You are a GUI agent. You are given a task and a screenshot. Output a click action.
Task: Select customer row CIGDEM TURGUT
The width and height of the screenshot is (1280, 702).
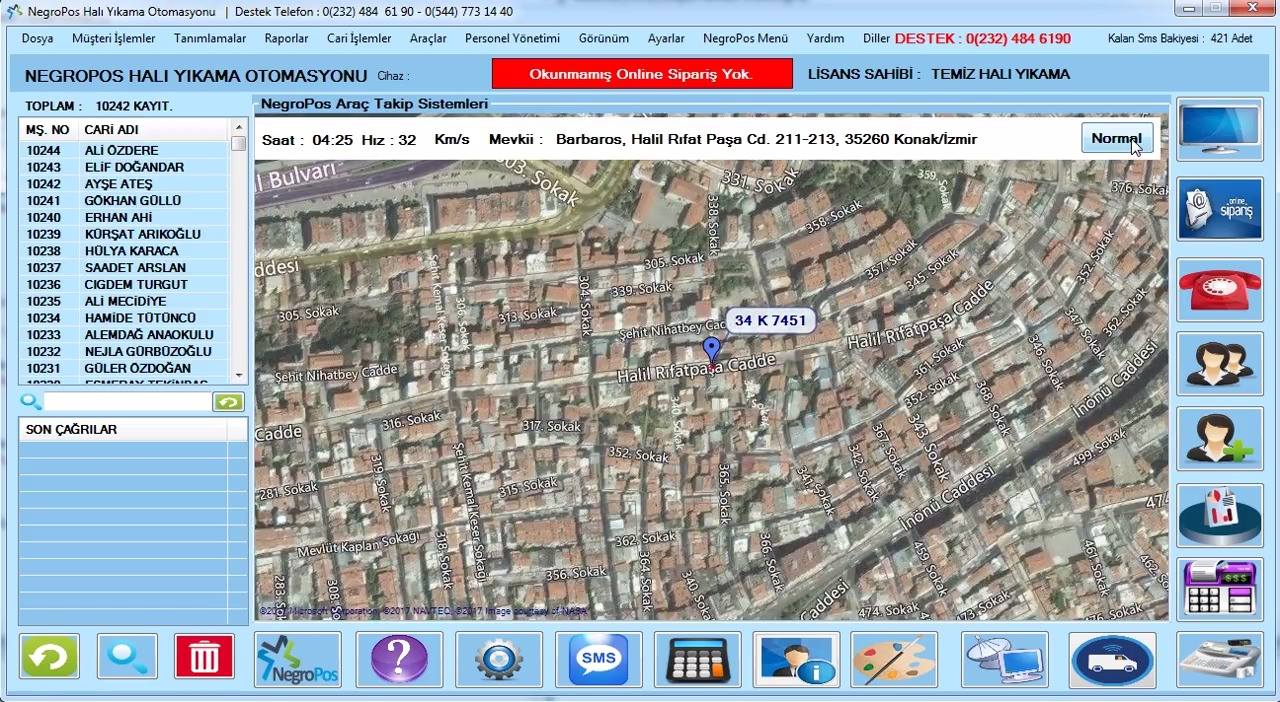(x=124, y=284)
